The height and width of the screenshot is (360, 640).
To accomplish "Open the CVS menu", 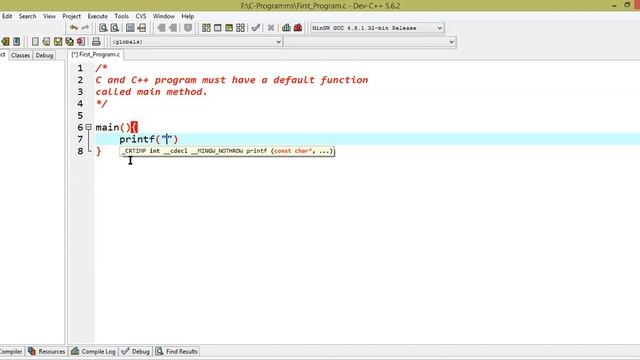I will (141, 16).
